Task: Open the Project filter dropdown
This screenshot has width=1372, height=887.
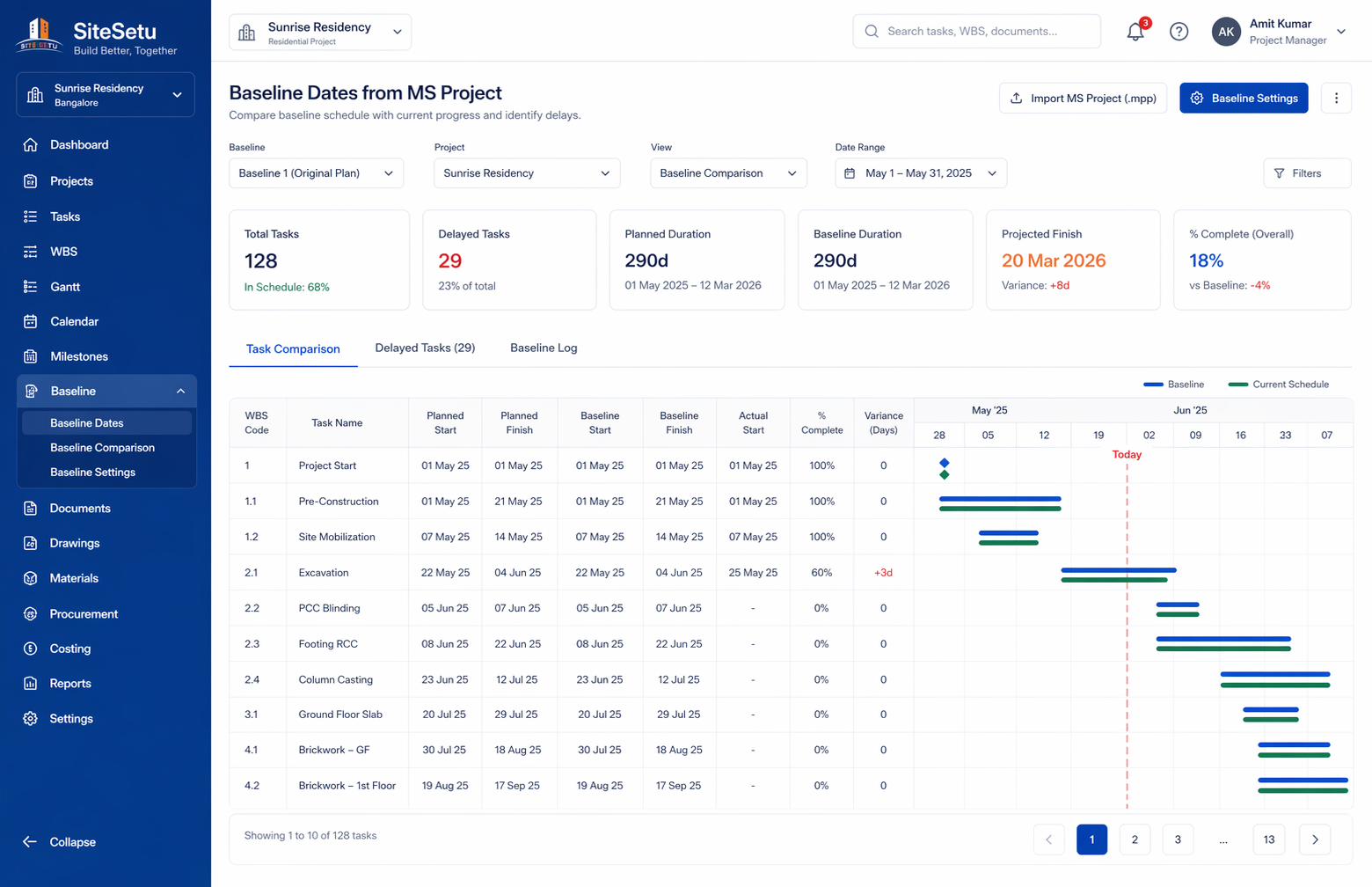Action: [x=527, y=173]
